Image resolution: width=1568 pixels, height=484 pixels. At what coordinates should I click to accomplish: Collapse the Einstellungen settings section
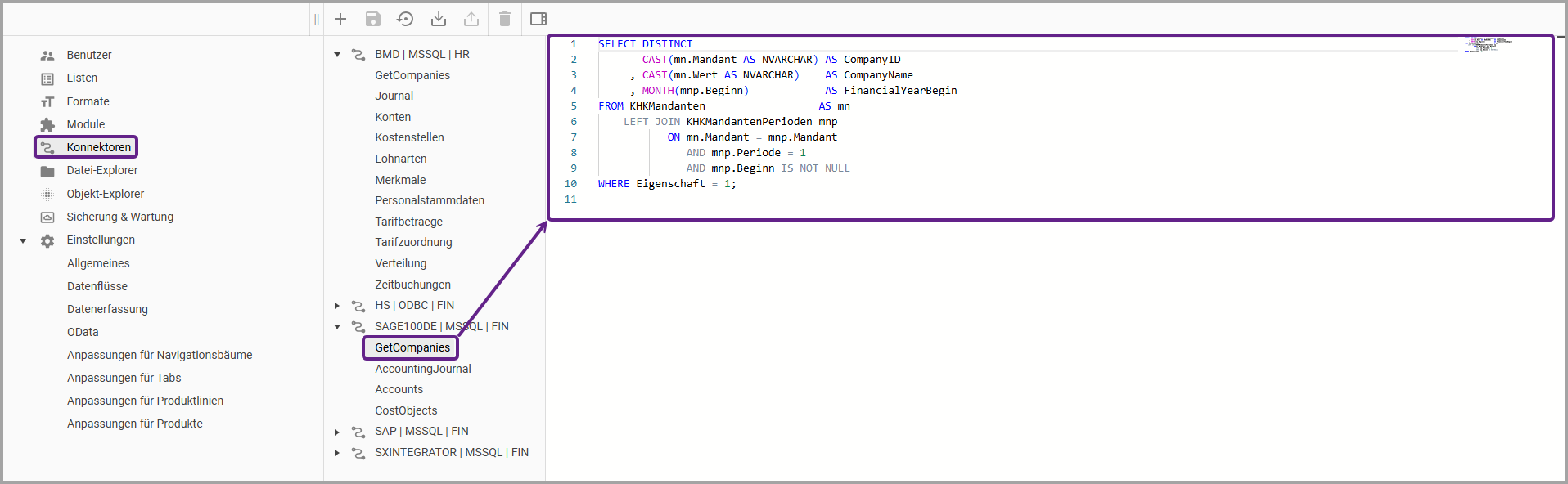click(x=23, y=240)
